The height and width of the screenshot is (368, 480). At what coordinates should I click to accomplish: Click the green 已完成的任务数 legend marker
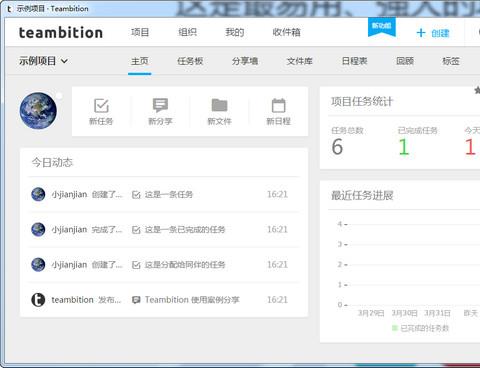(395, 328)
